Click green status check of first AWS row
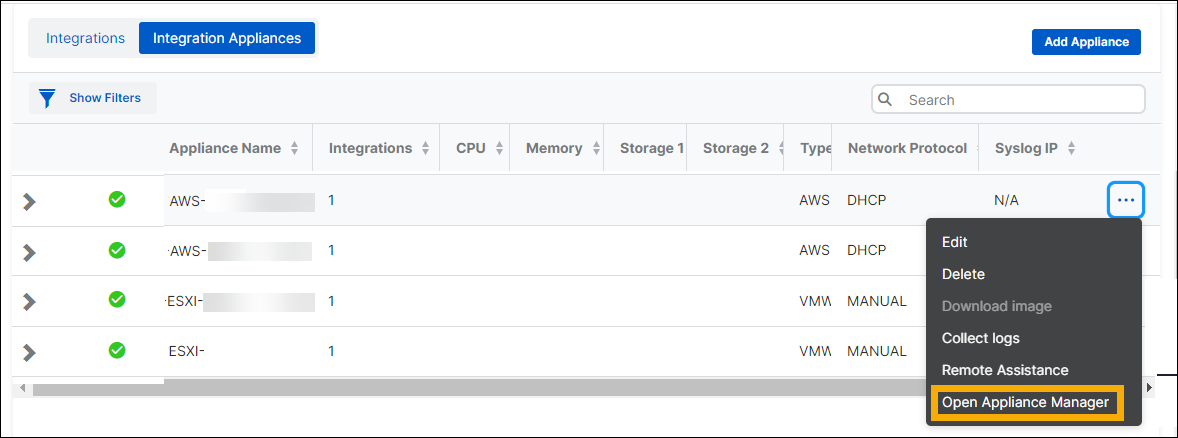Image resolution: width=1178 pixels, height=438 pixels. click(x=117, y=200)
